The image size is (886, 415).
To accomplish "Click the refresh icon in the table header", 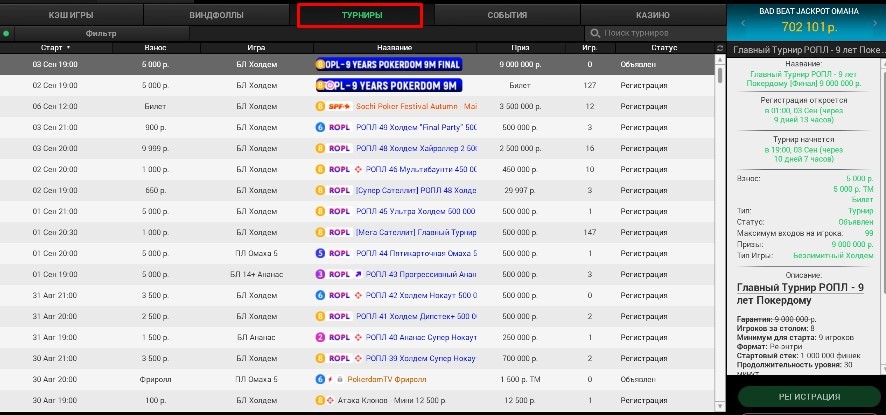I will click(x=719, y=48).
